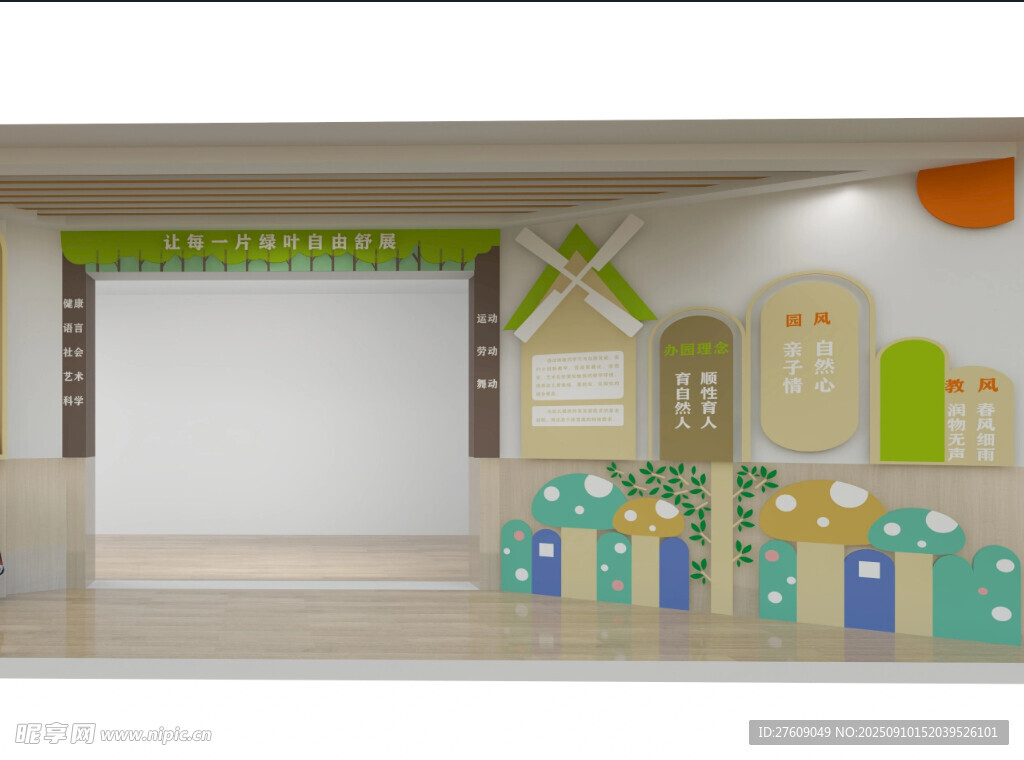Select the 艺术 label on the left pillar

coord(73,376)
